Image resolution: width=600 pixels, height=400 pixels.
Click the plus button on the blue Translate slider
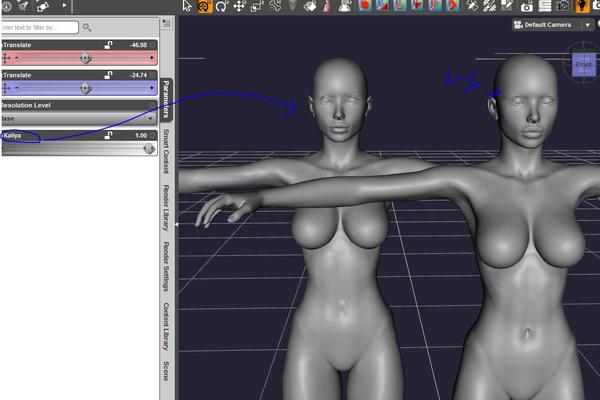(x=152, y=88)
